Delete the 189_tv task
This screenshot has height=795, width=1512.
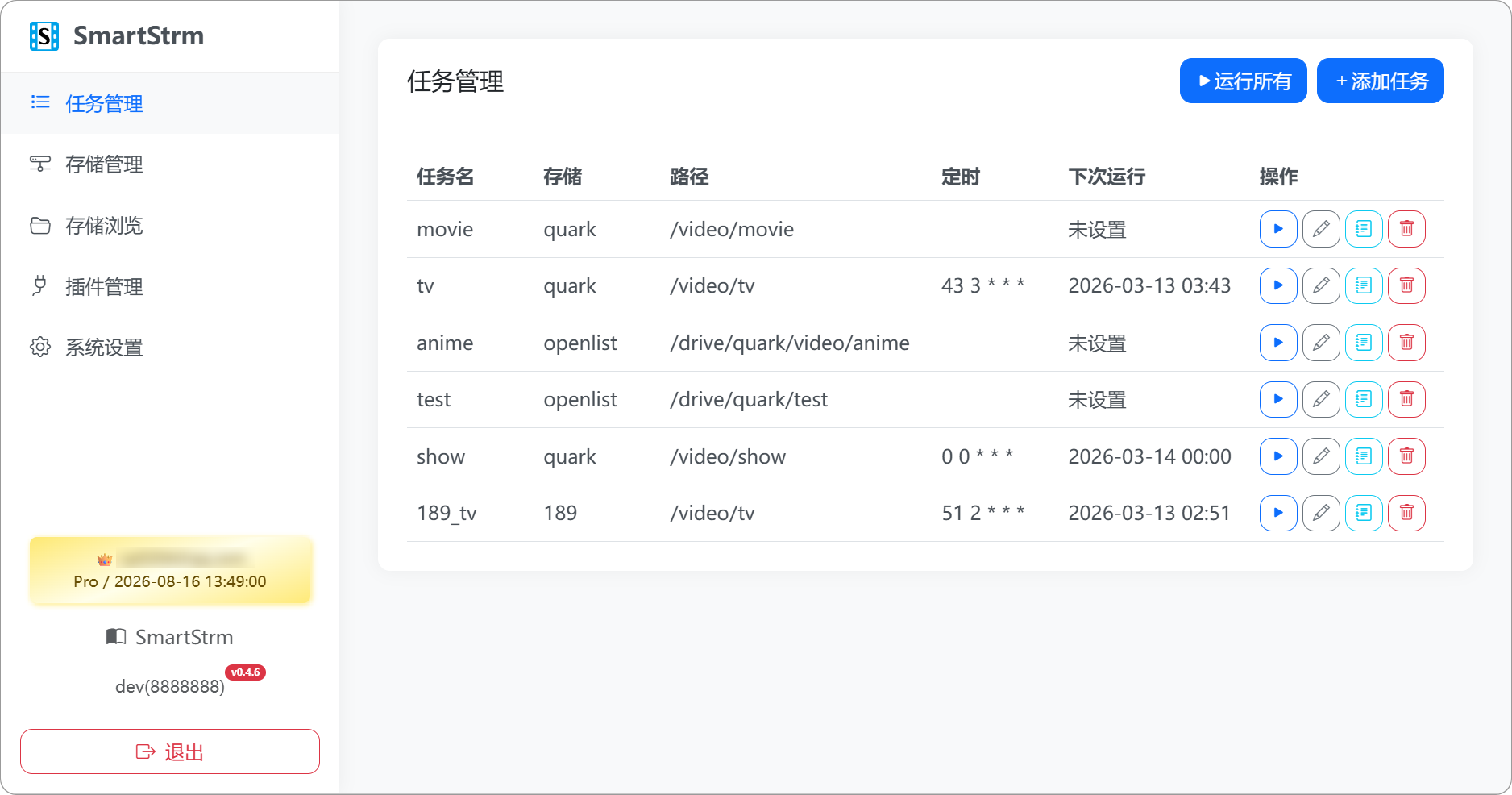(1406, 513)
